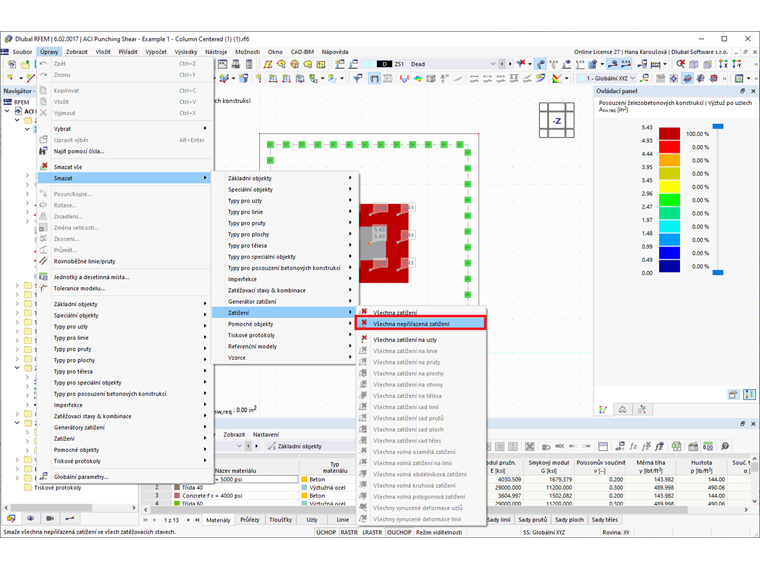Click the upper legend range slider handle
Image resolution: width=760 pixels, height=570 pixels.
click(x=718, y=127)
